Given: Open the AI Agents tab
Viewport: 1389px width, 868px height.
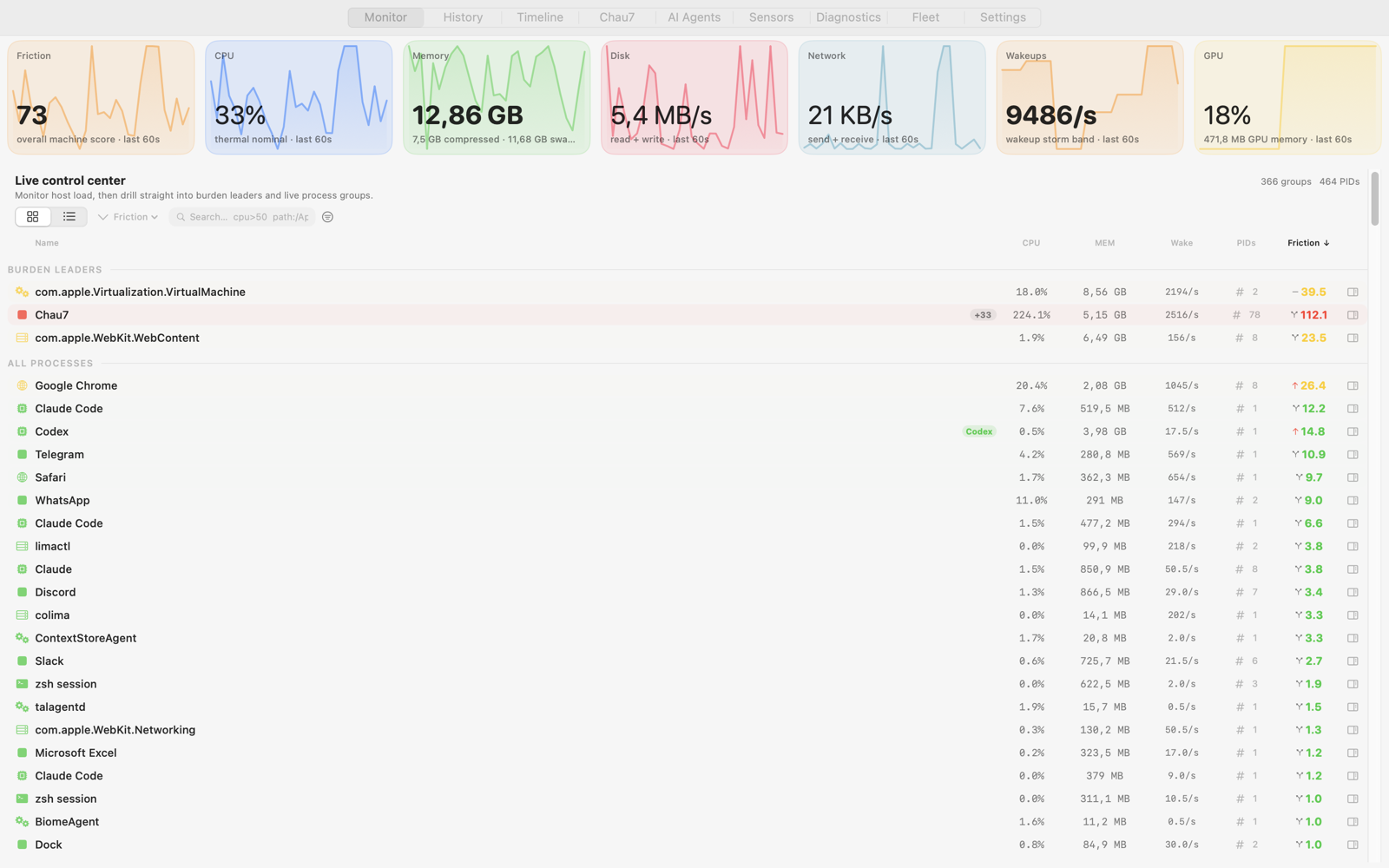Looking at the screenshot, I should pos(694,17).
